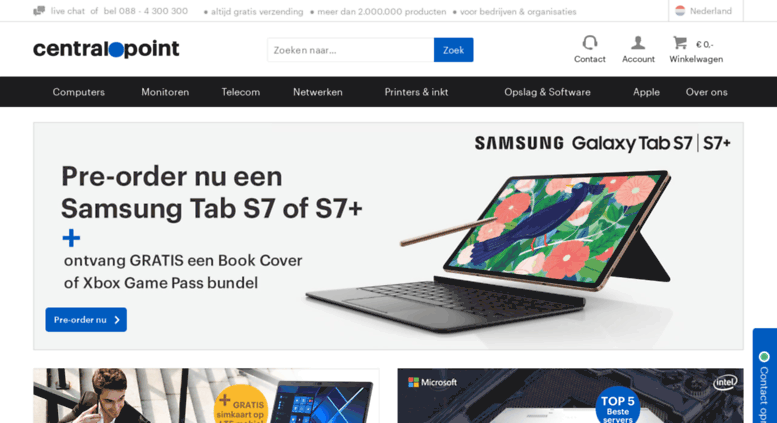This screenshot has height=423, width=777.
Task: Click the blue plus icon in banner
Action: (x=71, y=238)
